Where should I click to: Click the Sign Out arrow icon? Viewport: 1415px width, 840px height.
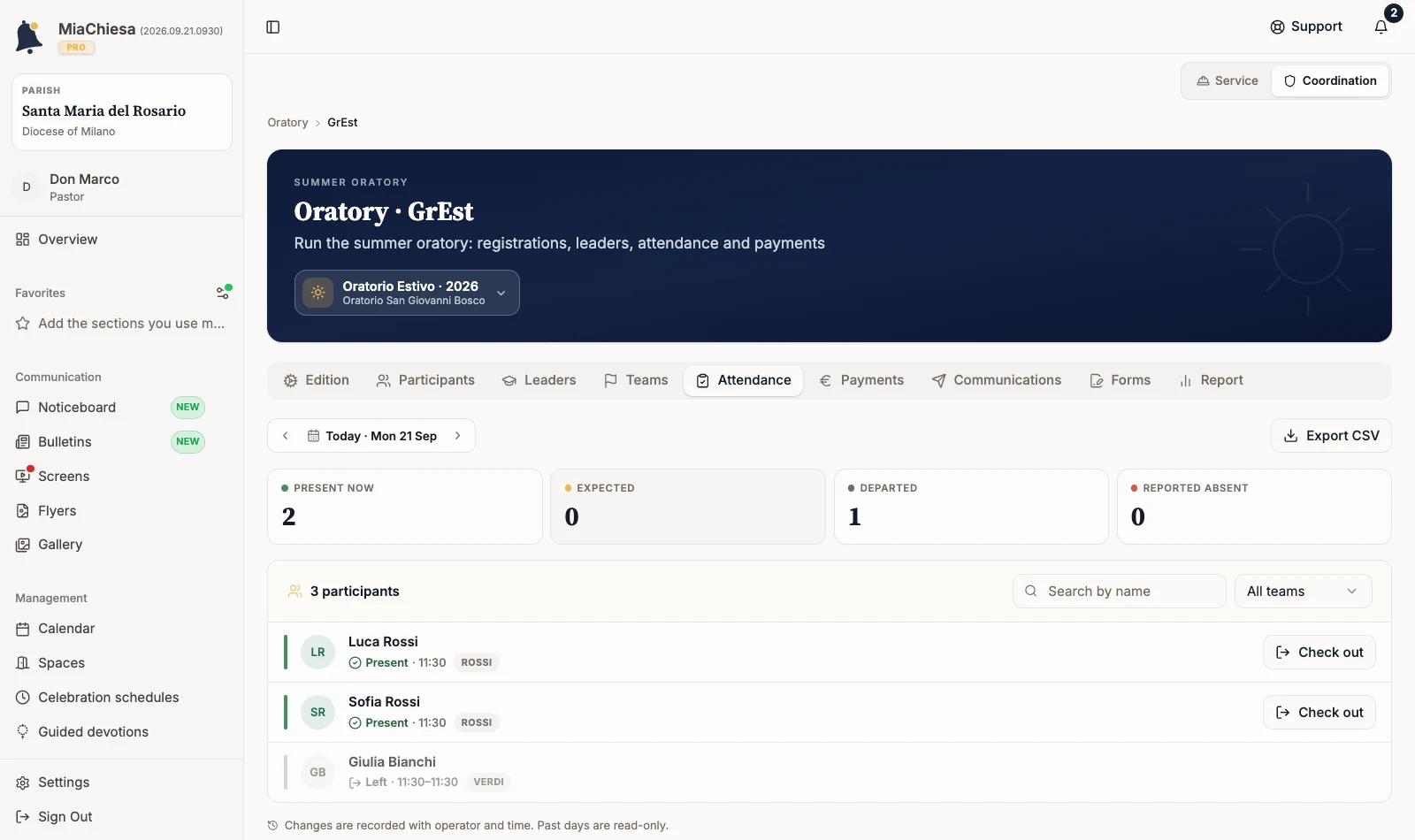click(23, 817)
